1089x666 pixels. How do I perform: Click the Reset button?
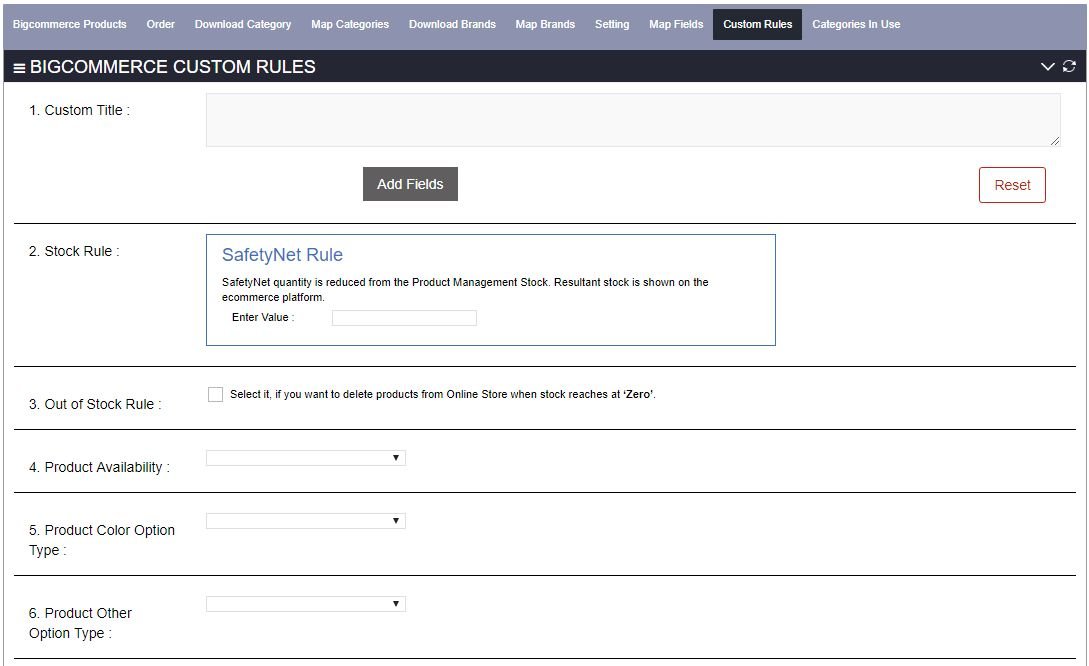click(x=1012, y=185)
